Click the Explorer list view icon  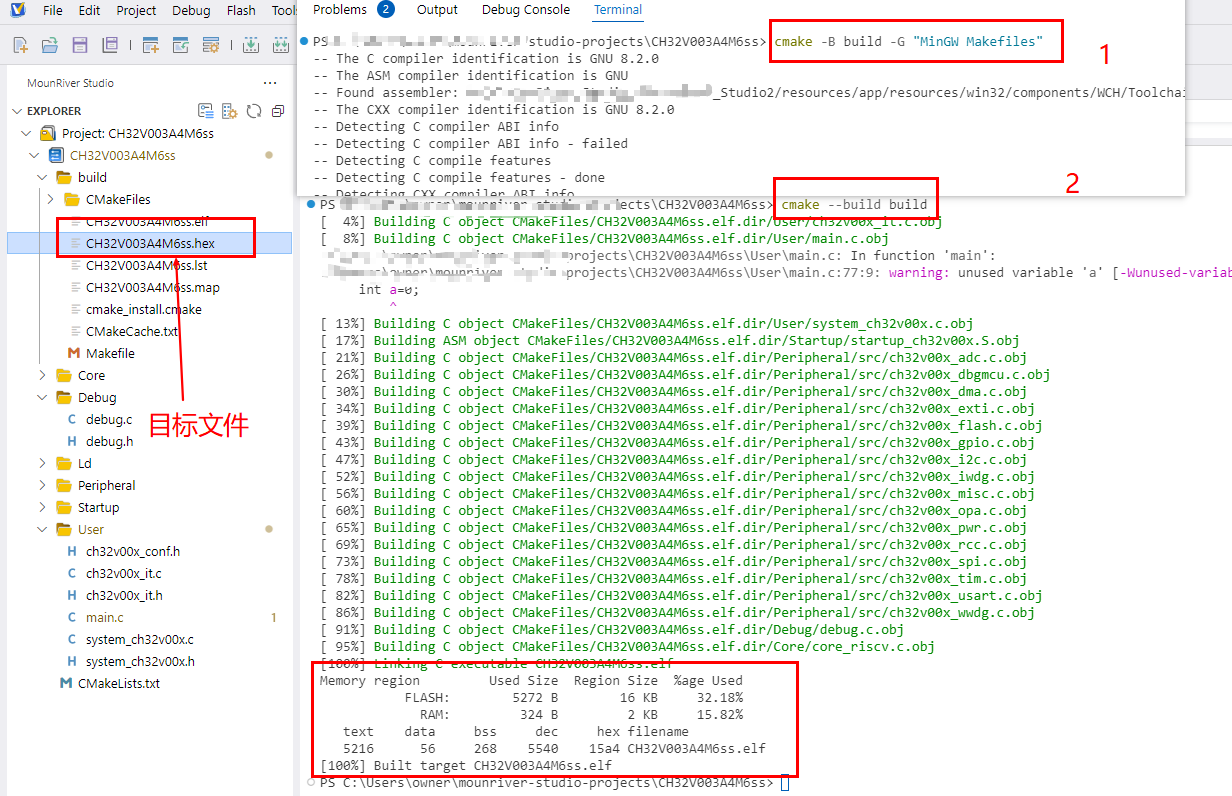click(206, 111)
